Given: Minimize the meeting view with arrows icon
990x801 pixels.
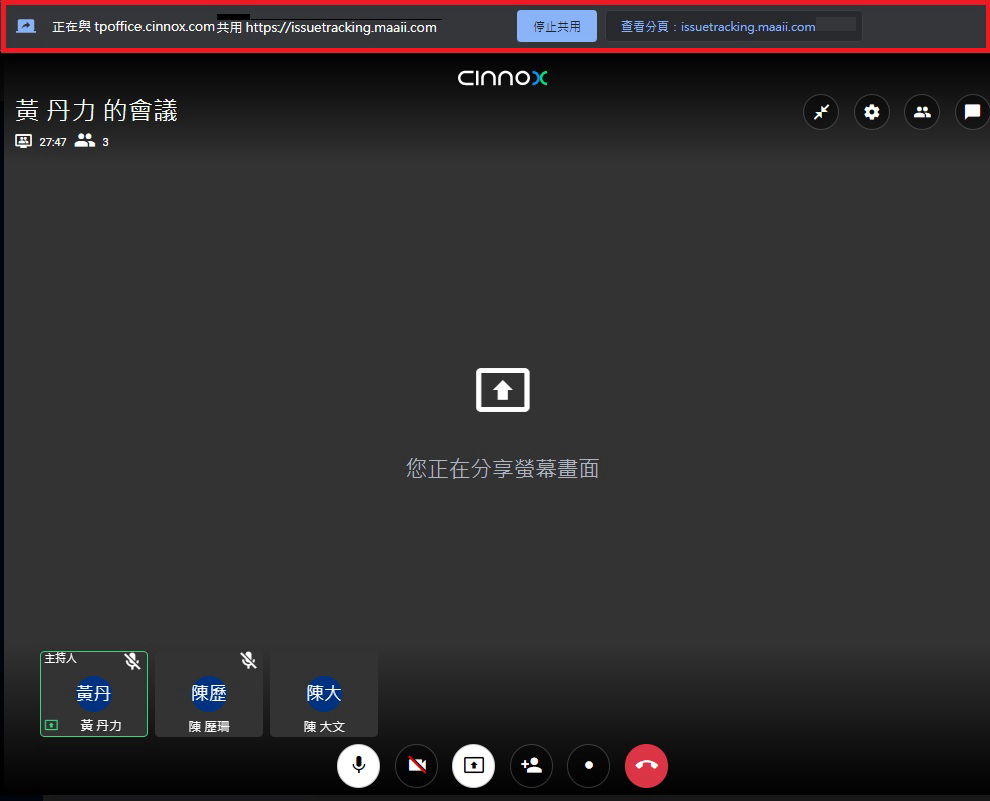Looking at the screenshot, I should point(821,112).
